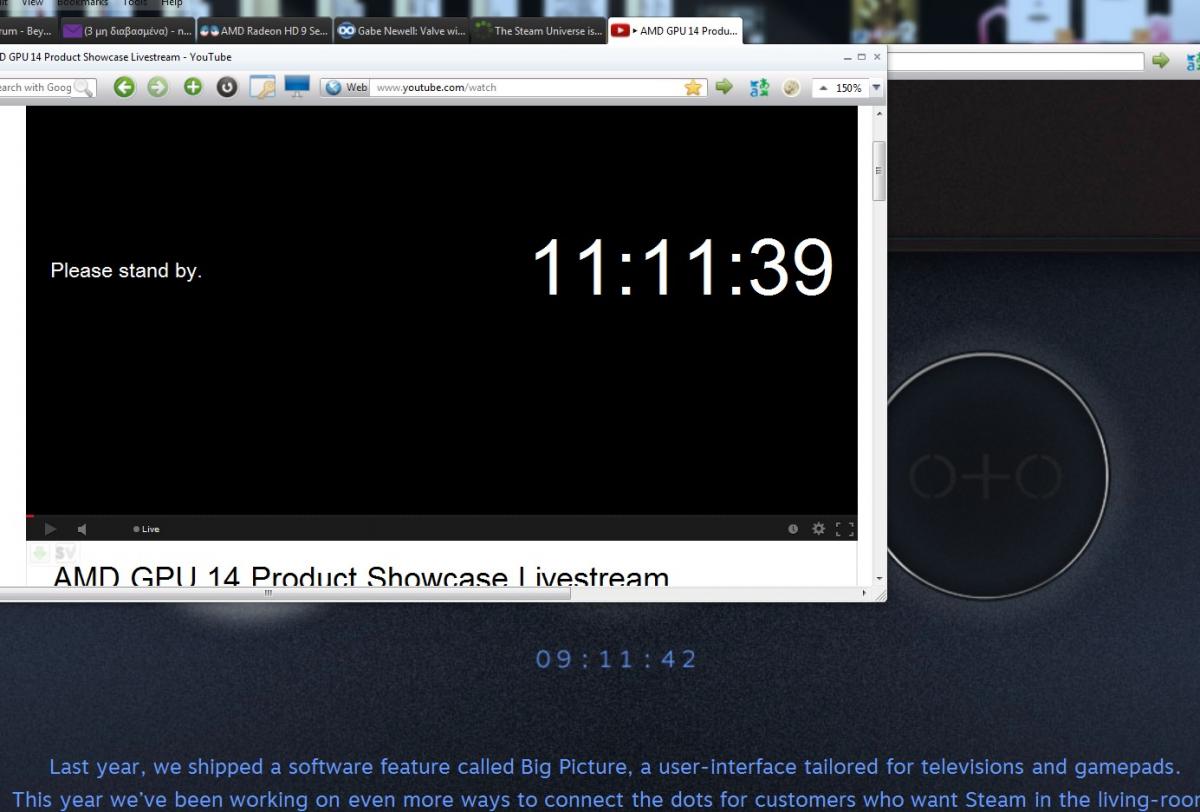1200x812 pixels.
Task: Click the round cookie-like icon near zoom
Action: tap(791, 87)
